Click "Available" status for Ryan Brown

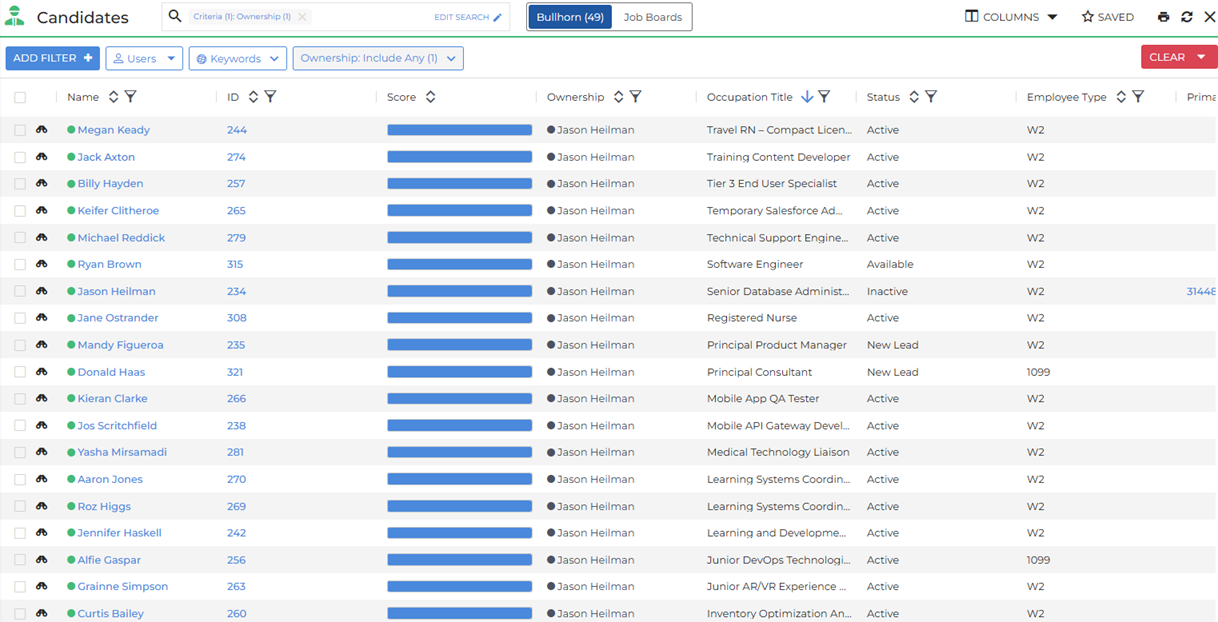890,264
